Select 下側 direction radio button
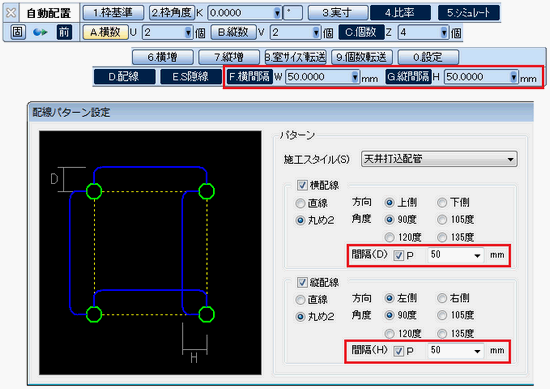Viewport: 550px width, 389px height. pos(442,202)
